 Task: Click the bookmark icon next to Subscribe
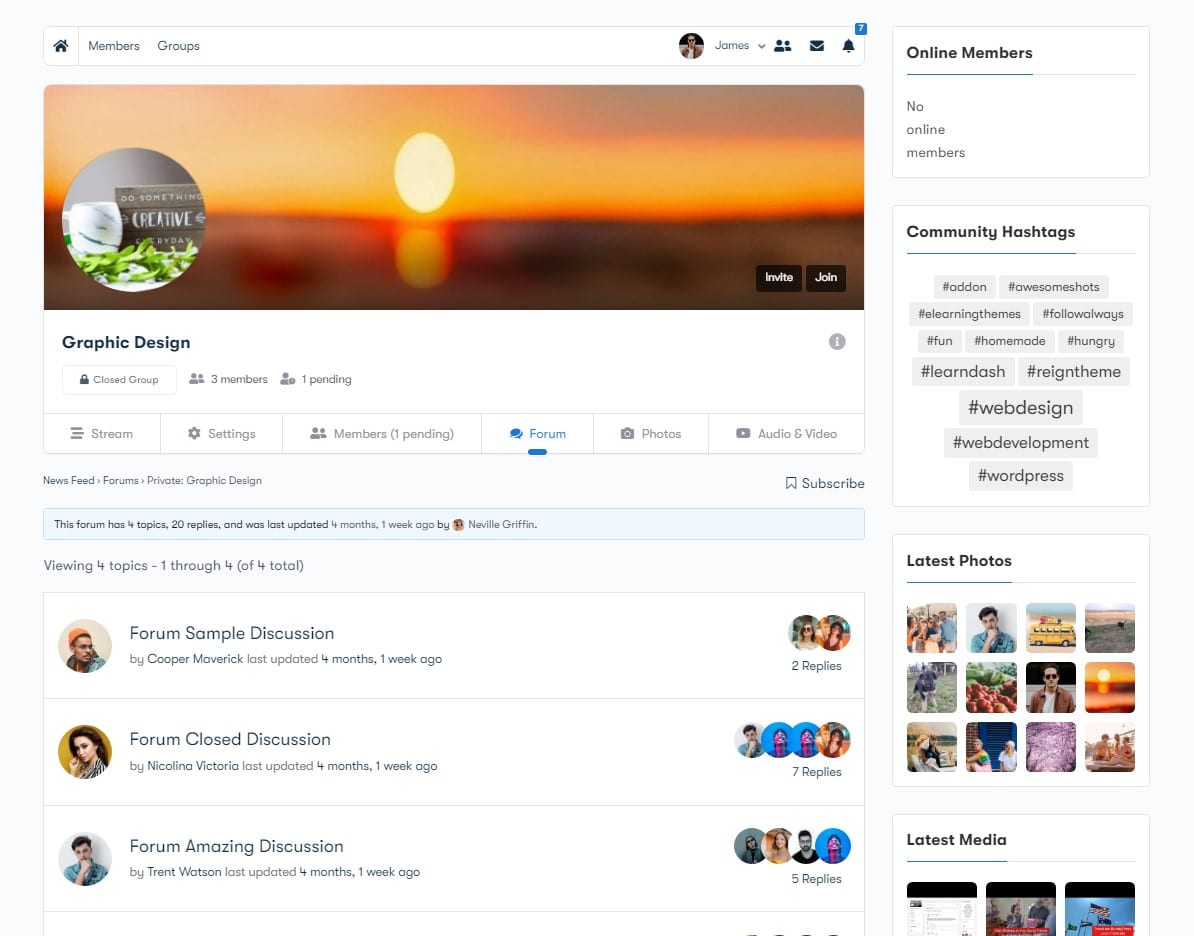coord(789,483)
